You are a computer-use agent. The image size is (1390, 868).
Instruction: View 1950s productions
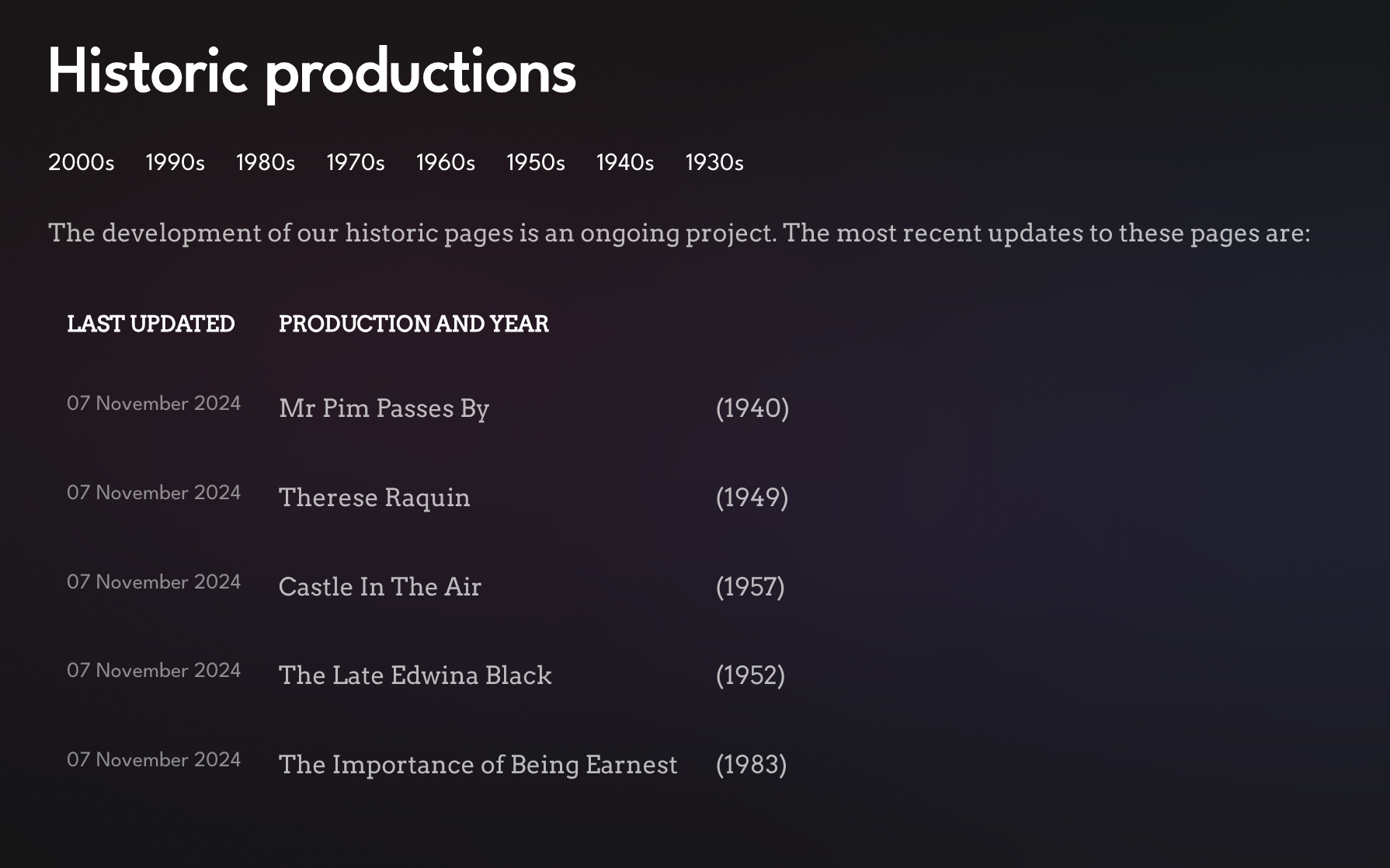(535, 162)
